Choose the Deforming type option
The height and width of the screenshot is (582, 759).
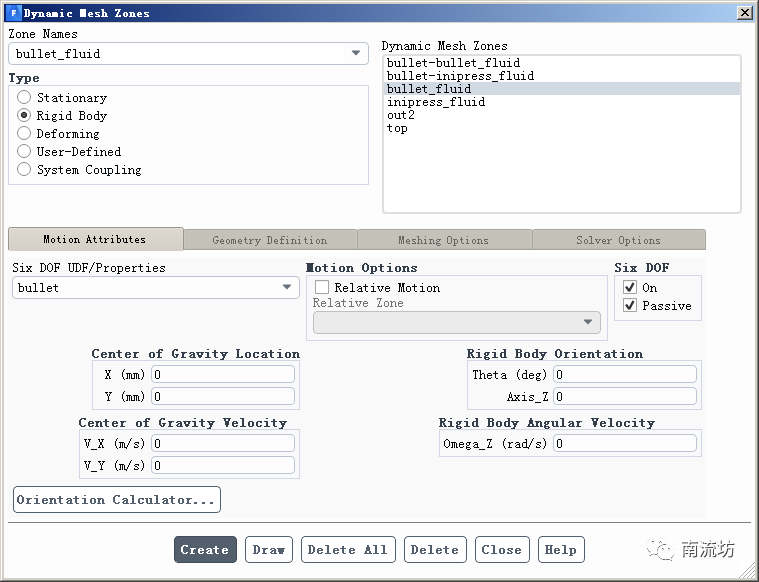(x=25, y=134)
